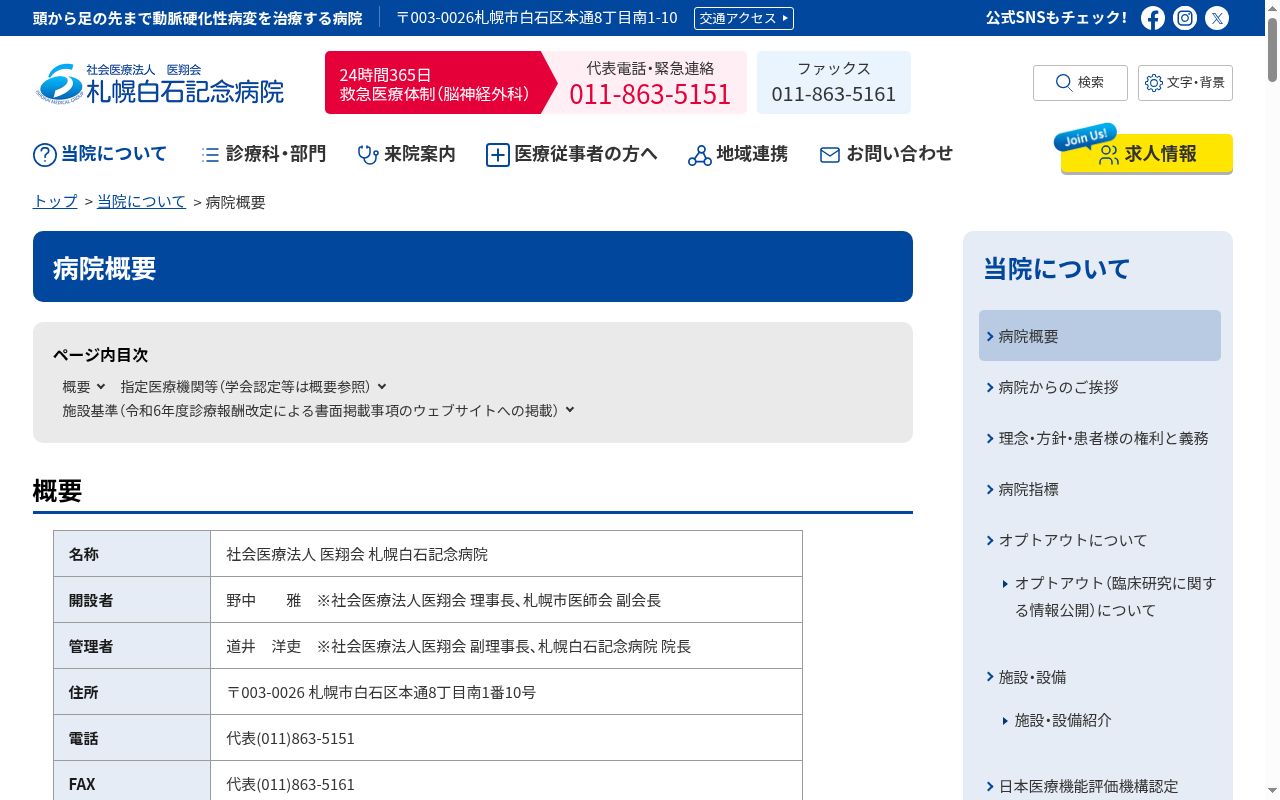
Task: Open the 交通アクセス button
Action: 744,18
